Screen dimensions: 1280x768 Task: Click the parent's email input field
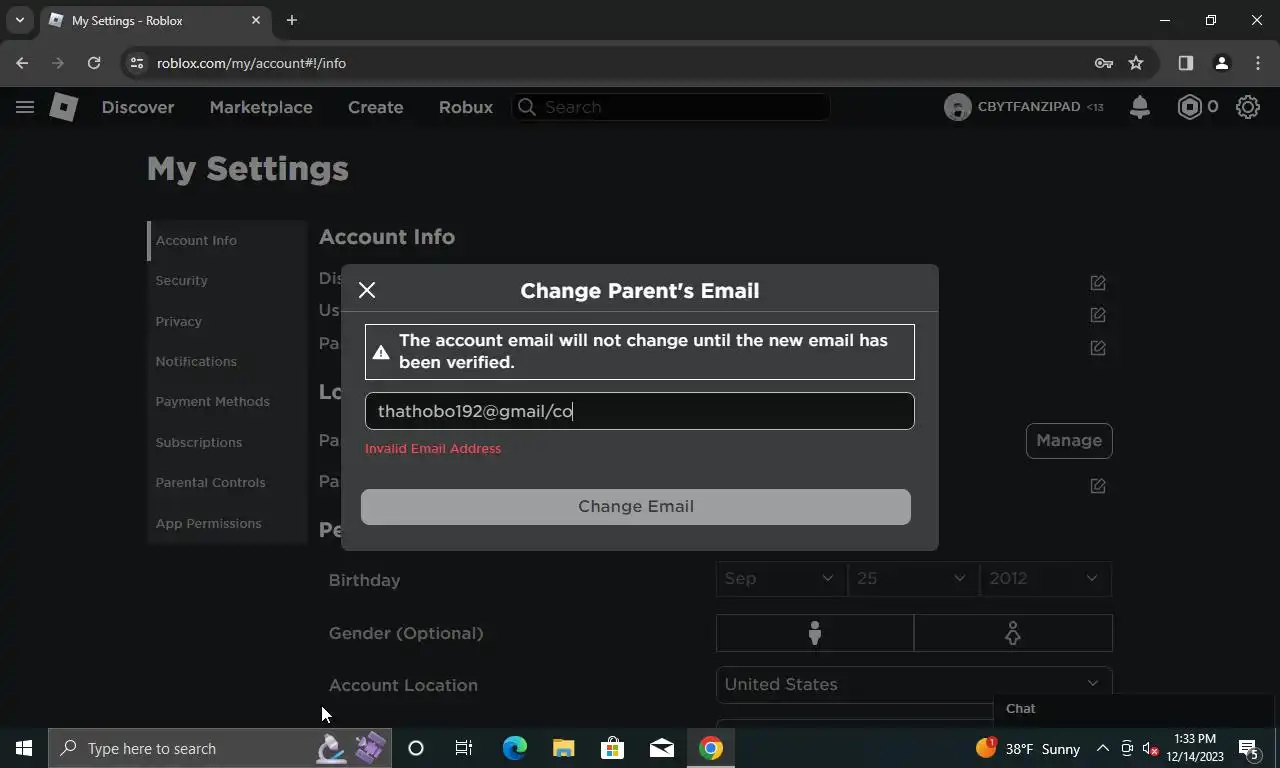640,411
